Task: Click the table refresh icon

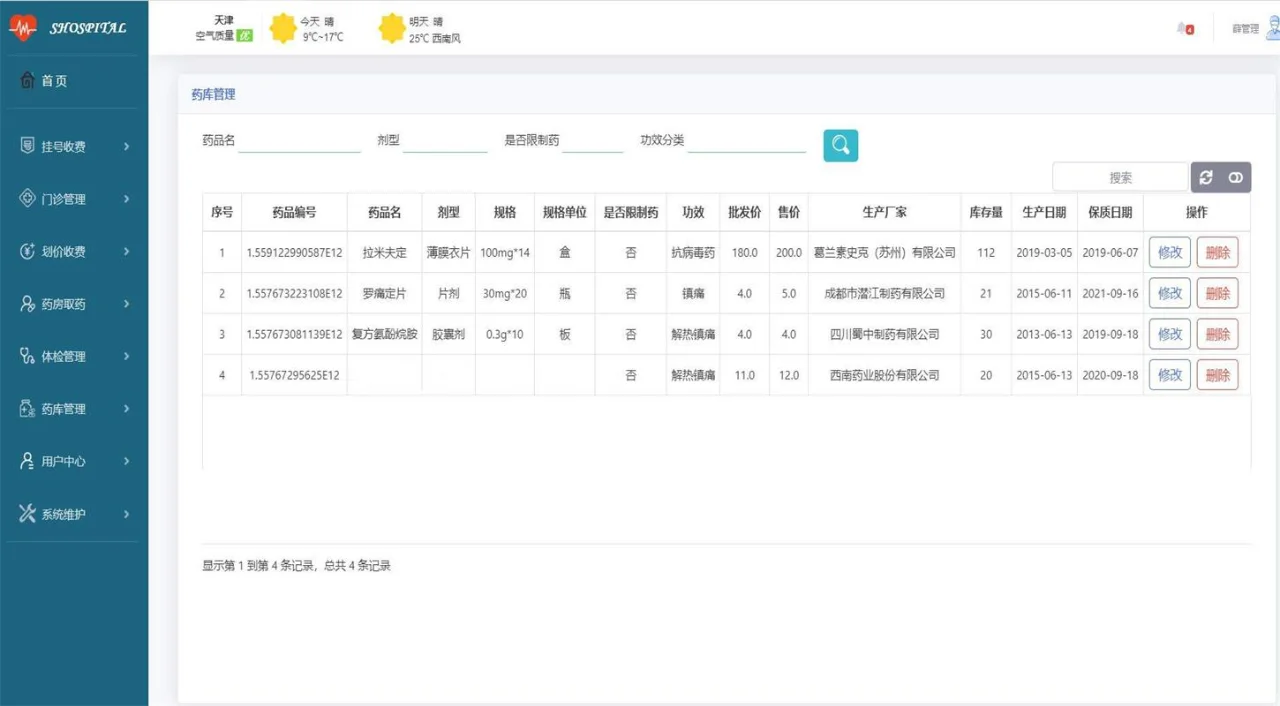Action: coord(1206,177)
